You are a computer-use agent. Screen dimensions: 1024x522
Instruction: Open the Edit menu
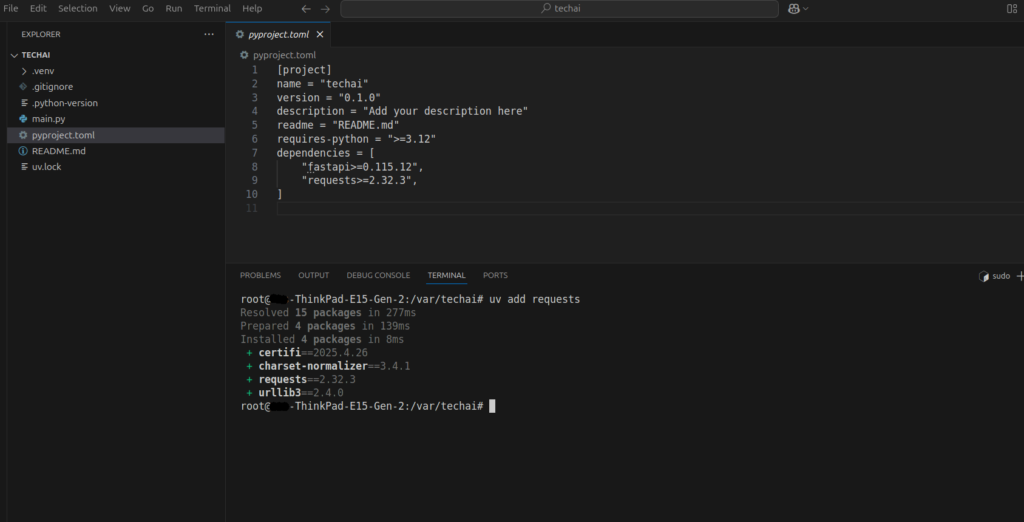tap(38, 8)
